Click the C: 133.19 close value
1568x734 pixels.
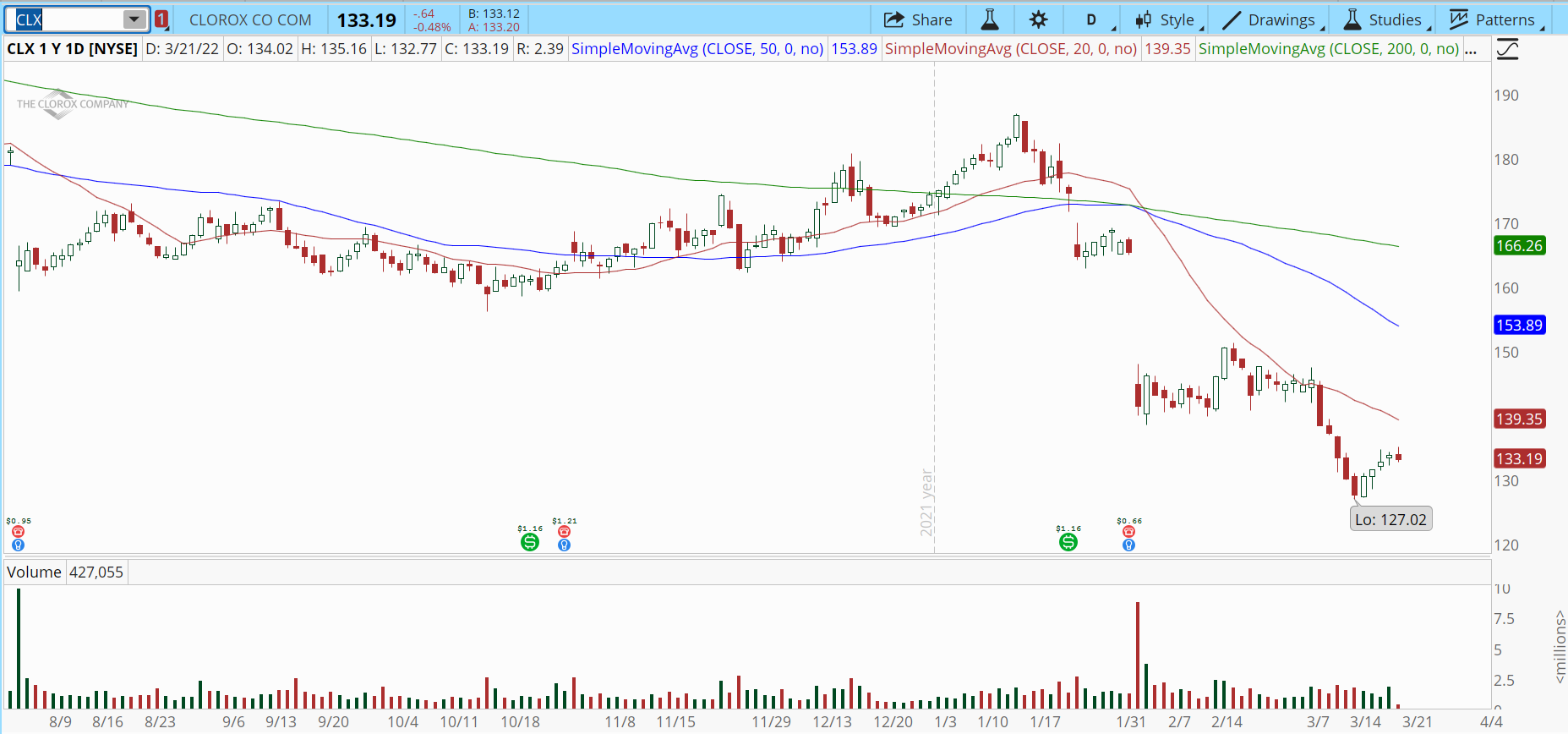[x=477, y=49]
